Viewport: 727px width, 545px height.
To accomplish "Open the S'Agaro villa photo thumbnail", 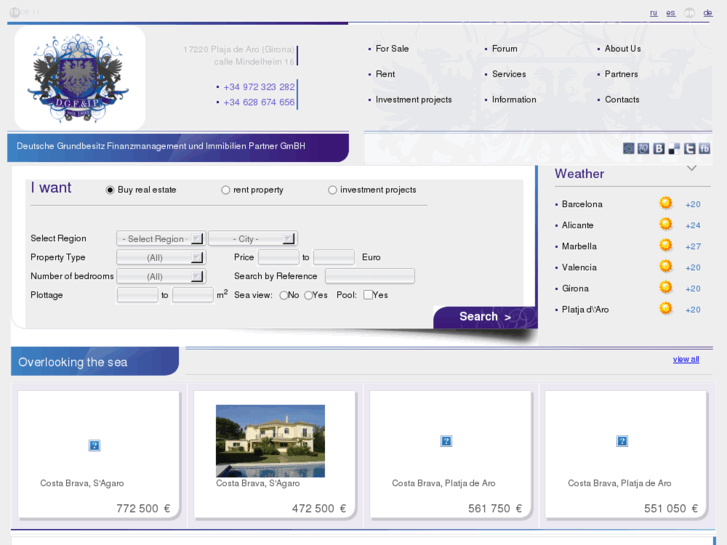I will point(270,441).
